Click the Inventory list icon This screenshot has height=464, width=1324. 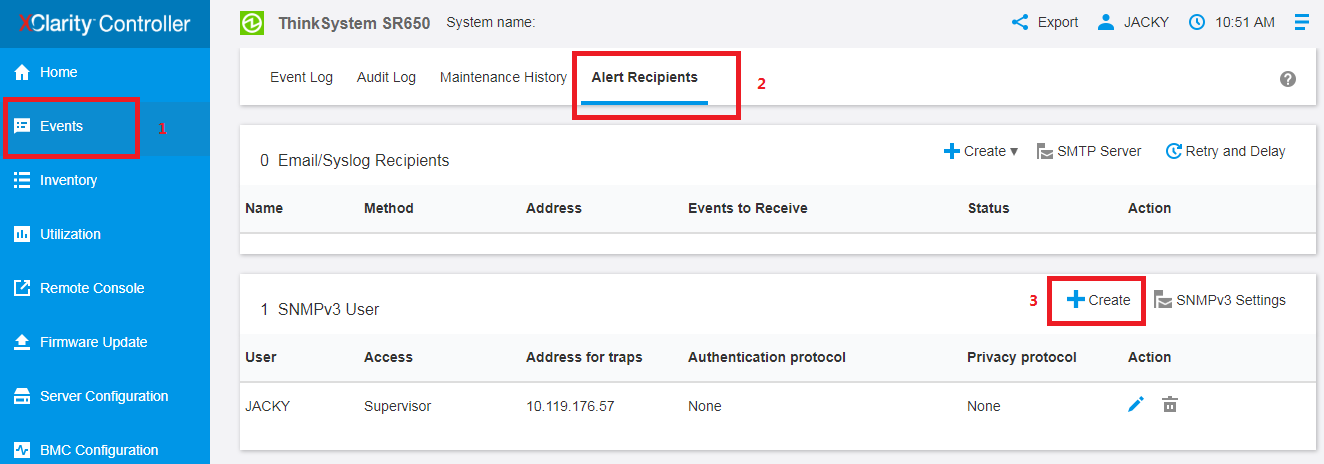22,180
